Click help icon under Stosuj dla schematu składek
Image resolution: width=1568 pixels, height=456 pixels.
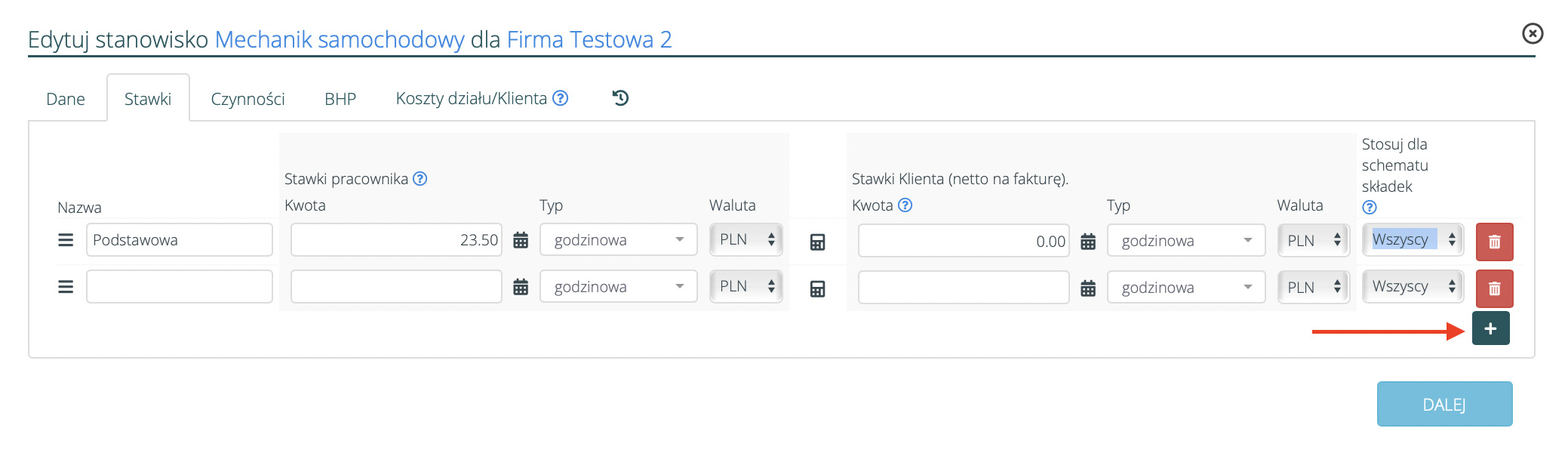tap(1370, 208)
